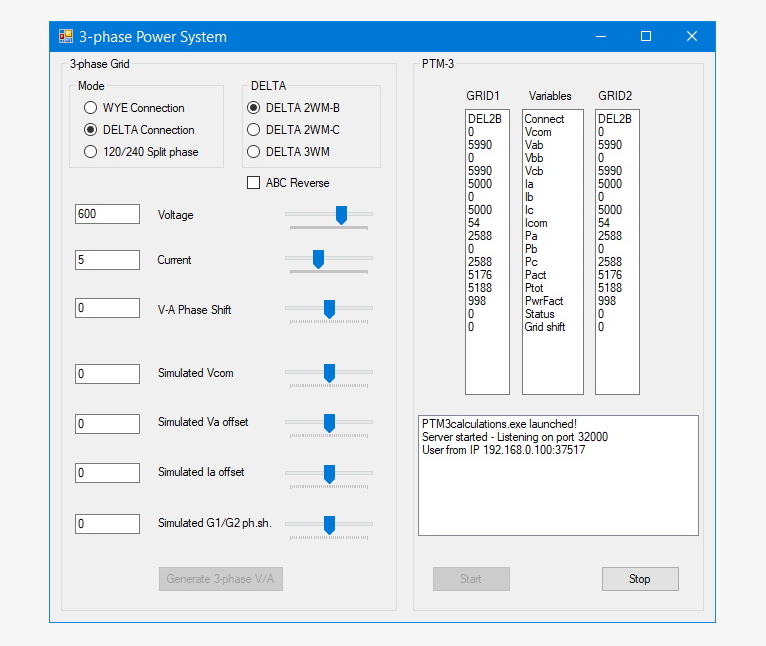Select Vcom in the Variables list

click(x=538, y=132)
